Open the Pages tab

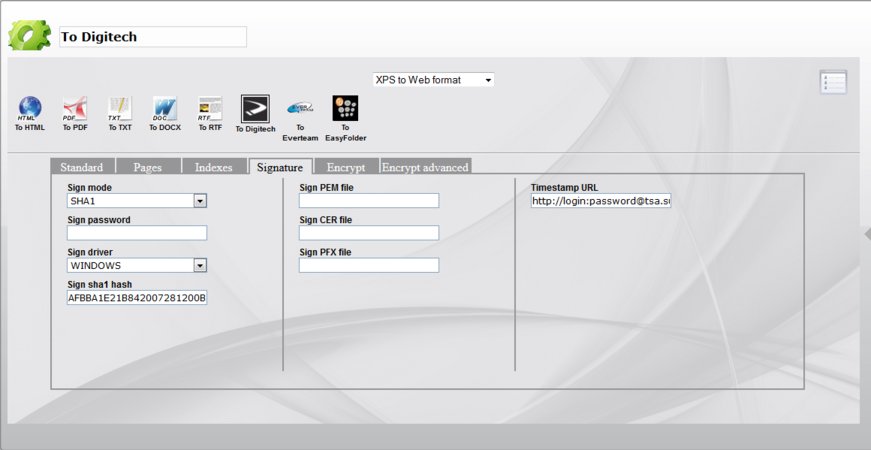(x=148, y=167)
